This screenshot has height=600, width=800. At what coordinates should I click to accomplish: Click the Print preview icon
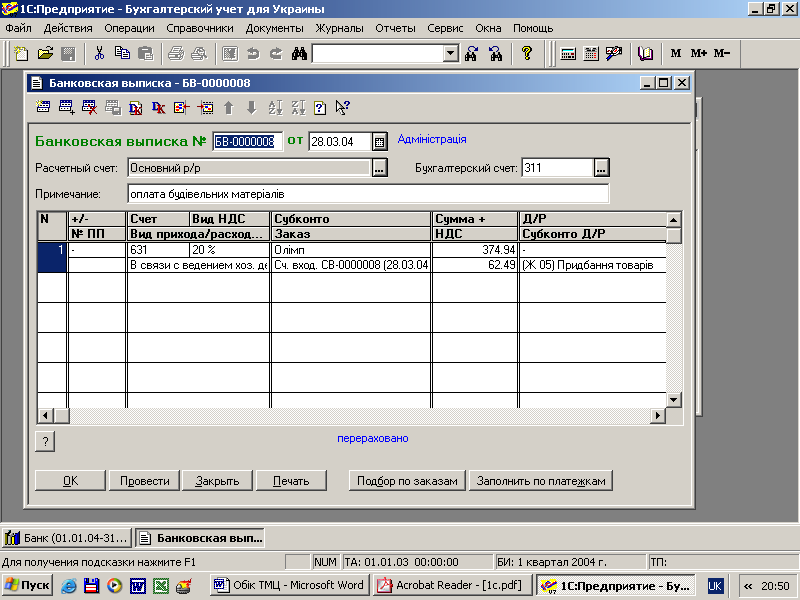[x=199, y=53]
